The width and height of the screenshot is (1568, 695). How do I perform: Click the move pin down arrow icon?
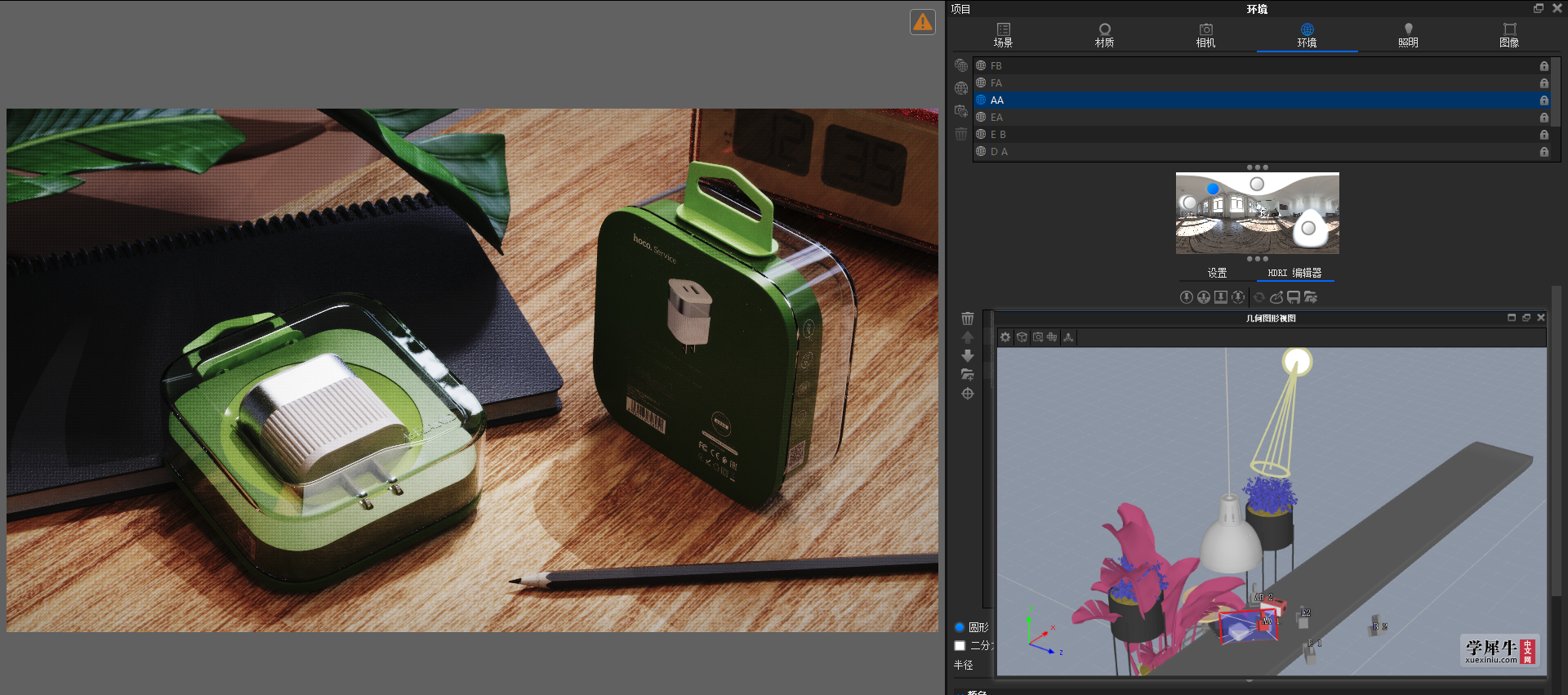coord(968,356)
